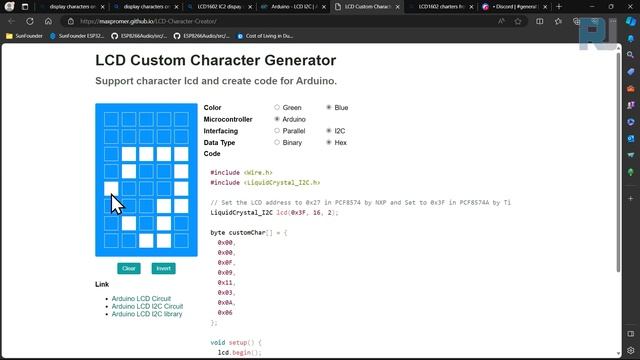
Task: Set data type to Hex
Action: coord(329,142)
